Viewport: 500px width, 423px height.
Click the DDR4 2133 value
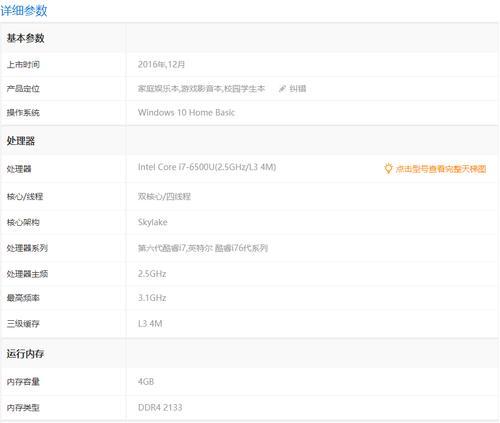point(160,407)
